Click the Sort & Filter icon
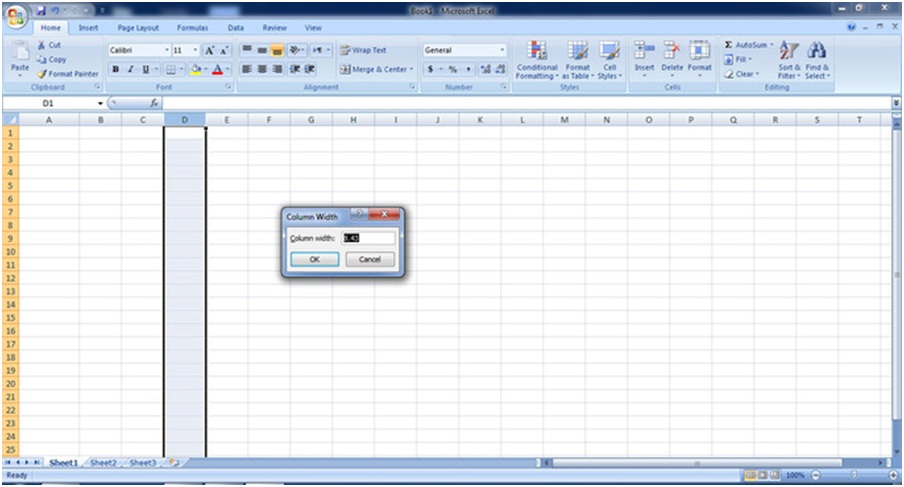 (x=789, y=50)
